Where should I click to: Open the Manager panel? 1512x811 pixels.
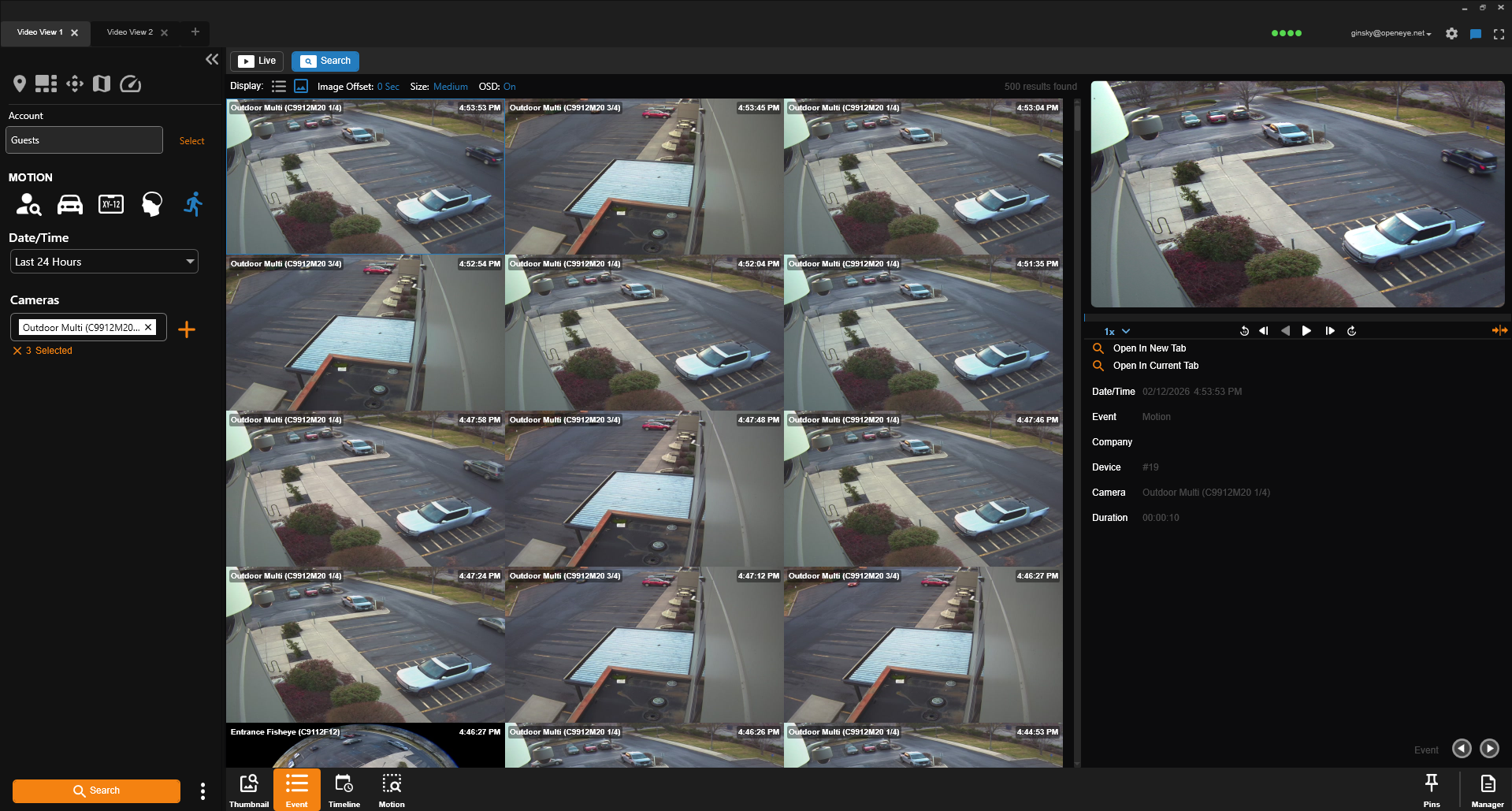[1487, 790]
